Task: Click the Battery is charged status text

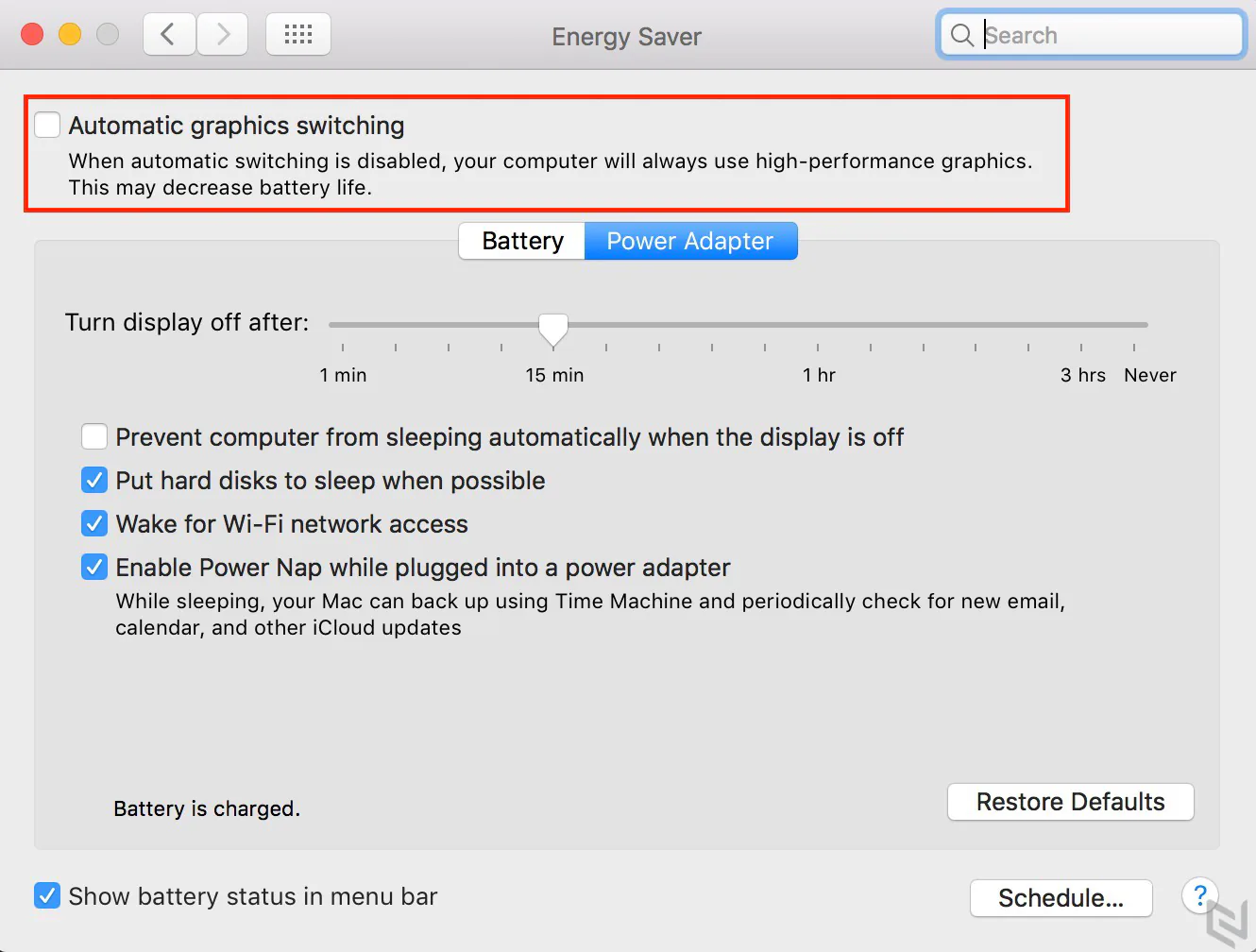Action: click(207, 808)
